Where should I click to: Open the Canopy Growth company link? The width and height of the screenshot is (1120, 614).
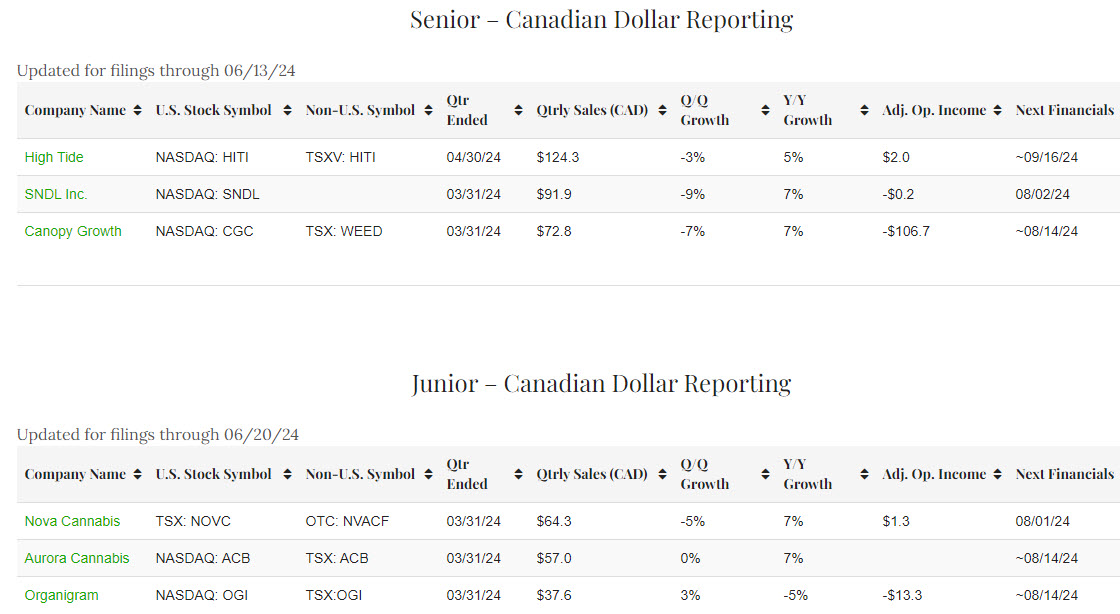(x=73, y=231)
